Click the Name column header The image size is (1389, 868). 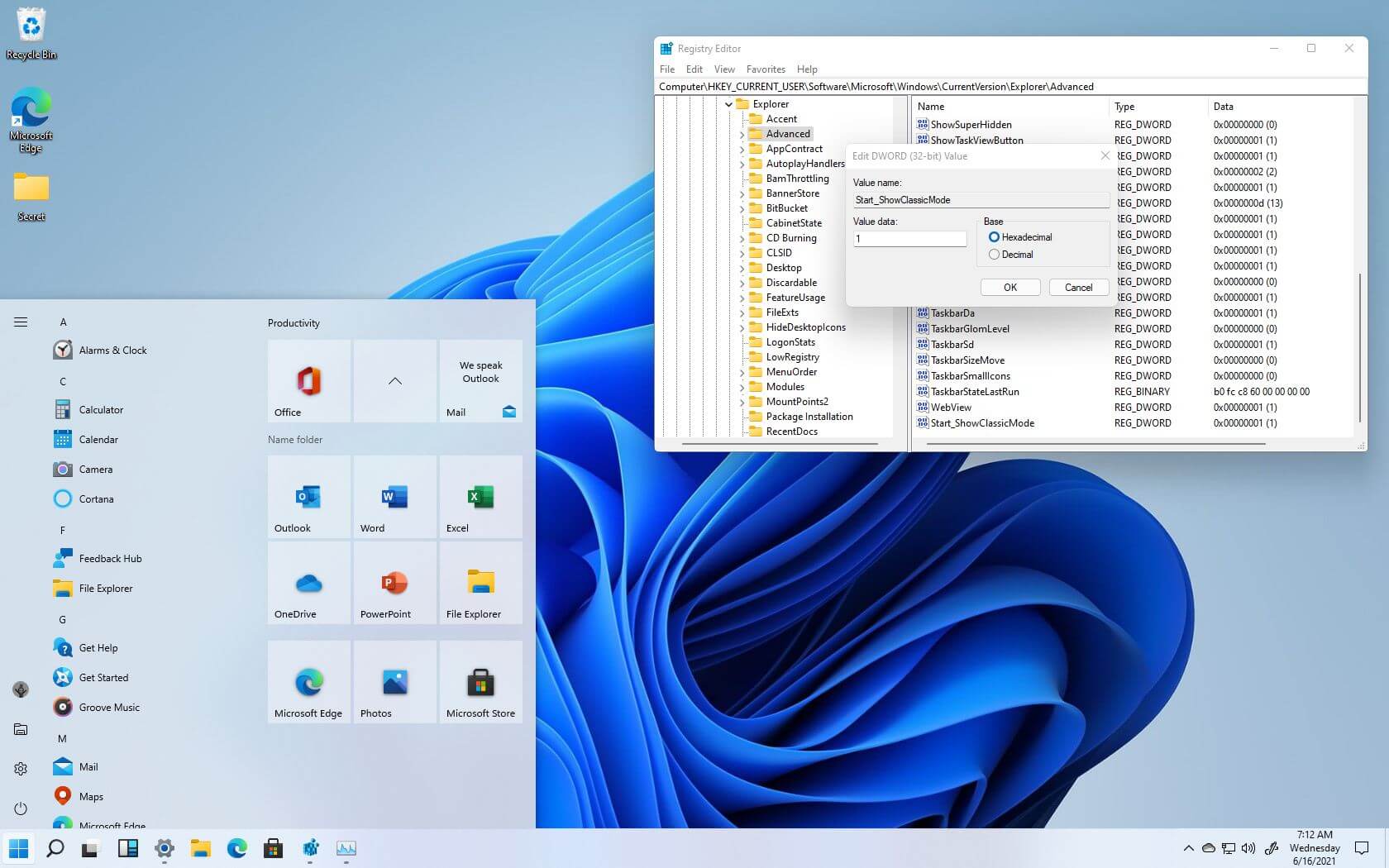pyautogui.click(x=1010, y=107)
